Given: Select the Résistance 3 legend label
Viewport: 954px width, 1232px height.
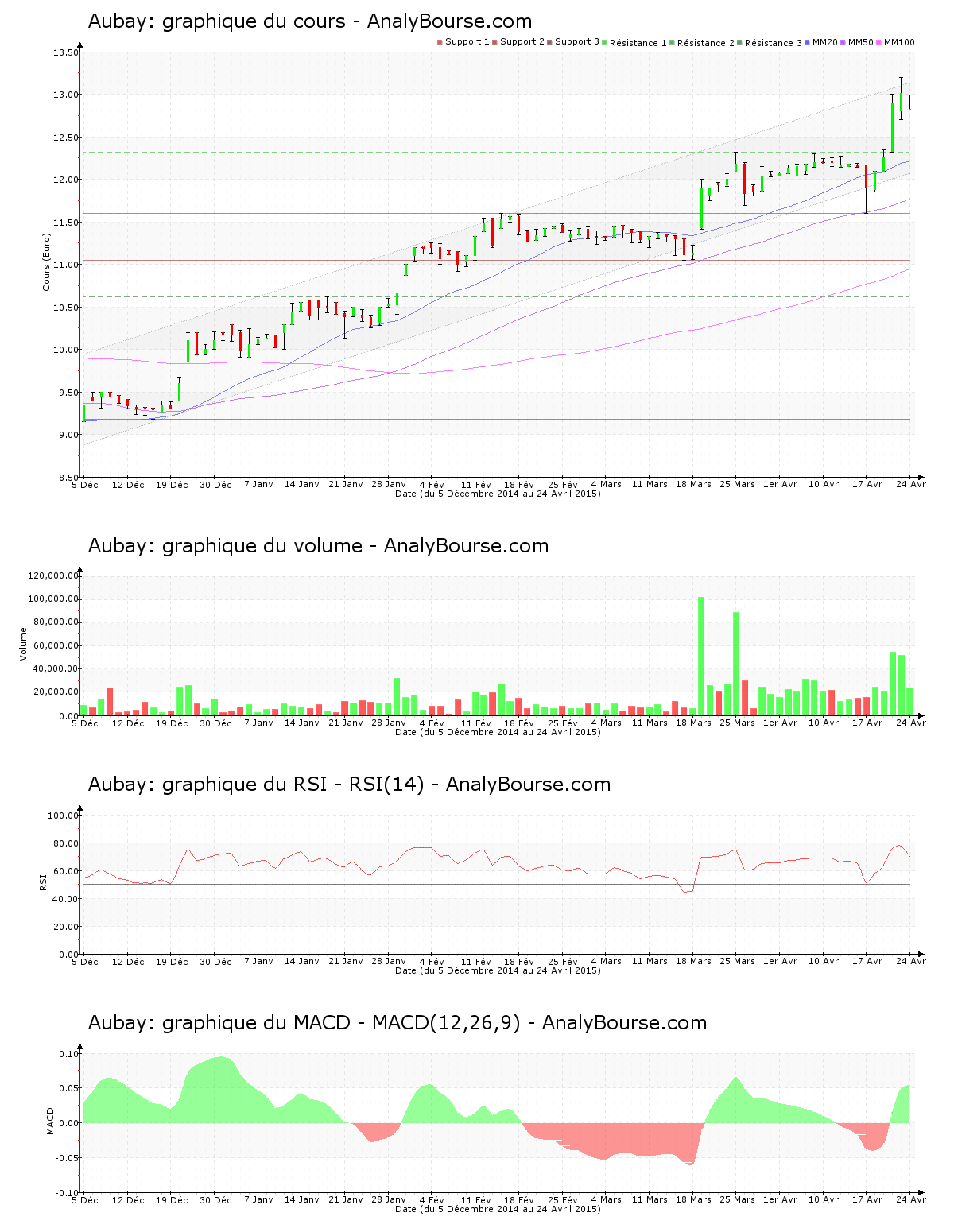Looking at the screenshot, I should (x=774, y=43).
